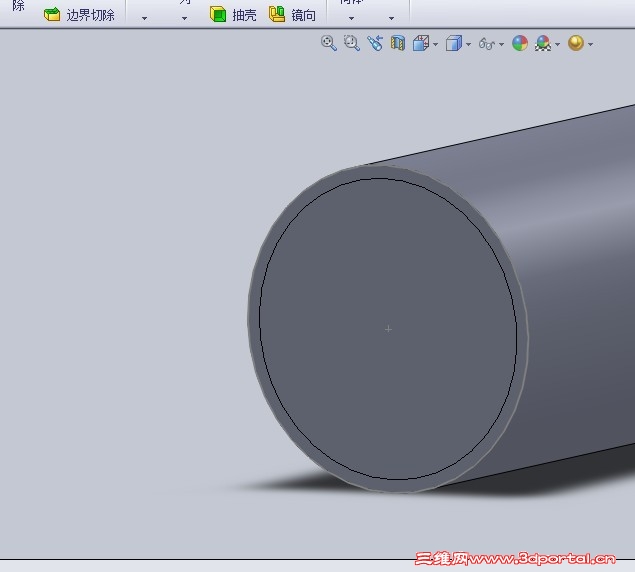The height and width of the screenshot is (572, 635).
Task: Open the Display Style dropdown arrow
Action: pyautogui.click(x=469, y=44)
